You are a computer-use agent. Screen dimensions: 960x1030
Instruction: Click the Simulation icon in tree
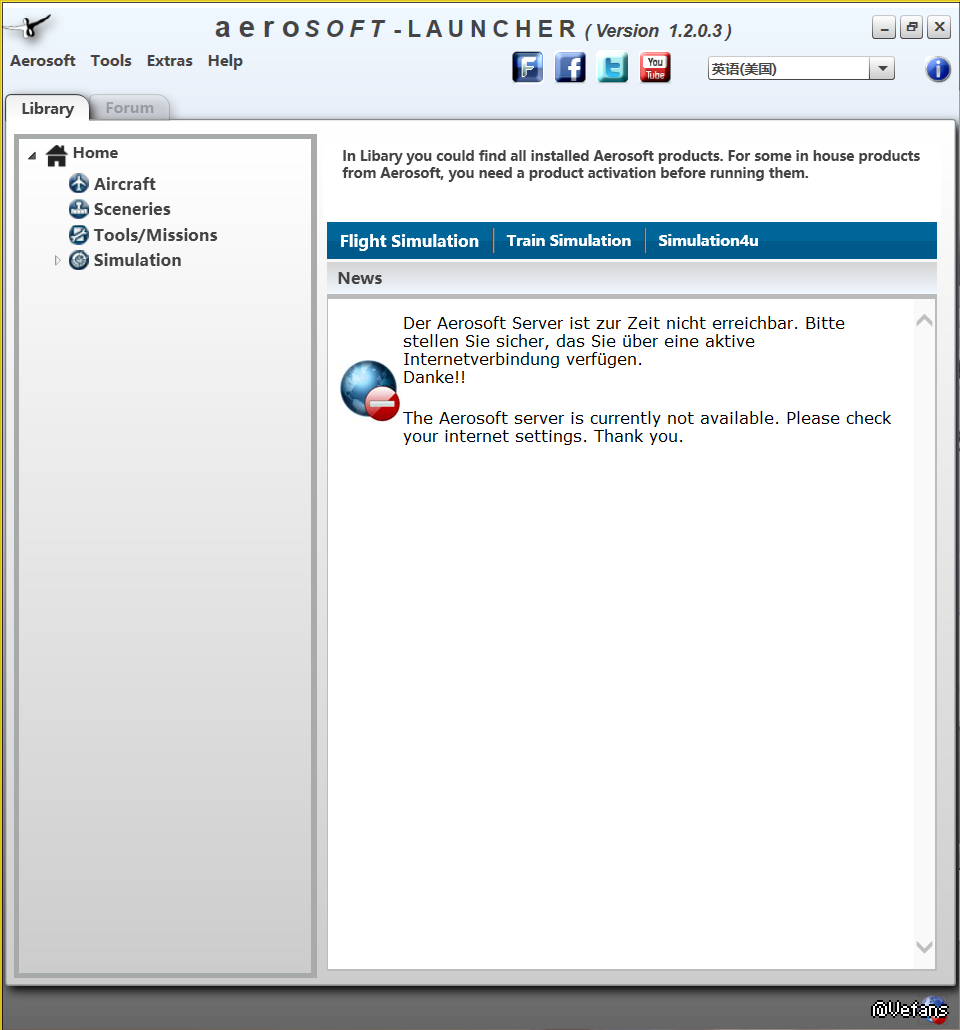coord(79,260)
